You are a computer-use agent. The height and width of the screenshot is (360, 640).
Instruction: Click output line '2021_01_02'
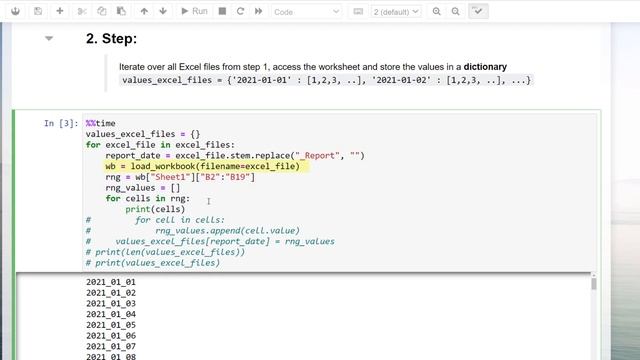pos(111,293)
